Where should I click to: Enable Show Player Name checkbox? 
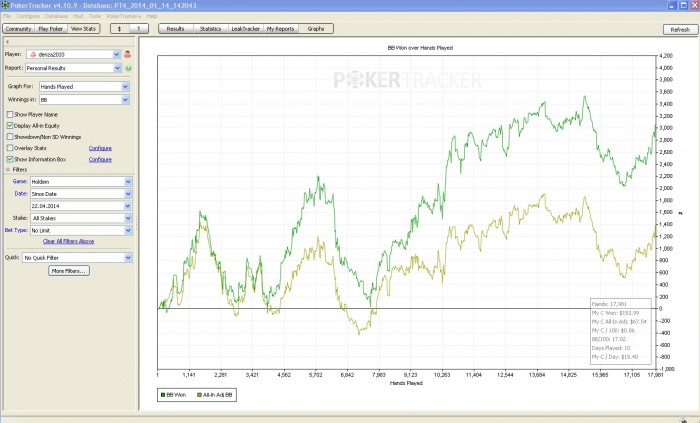click(10, 115)
